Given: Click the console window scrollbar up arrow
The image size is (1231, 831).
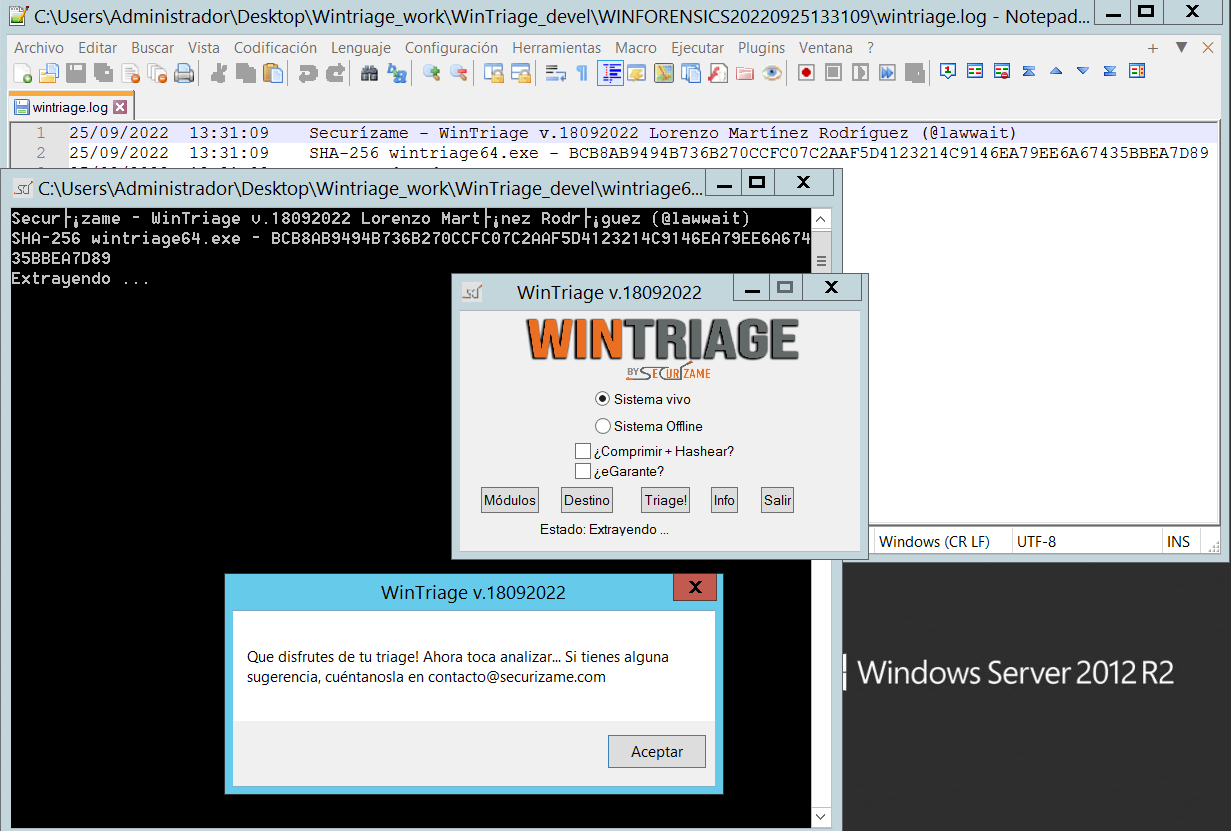Looking at the screenshot, I should [x=821, y=220].
